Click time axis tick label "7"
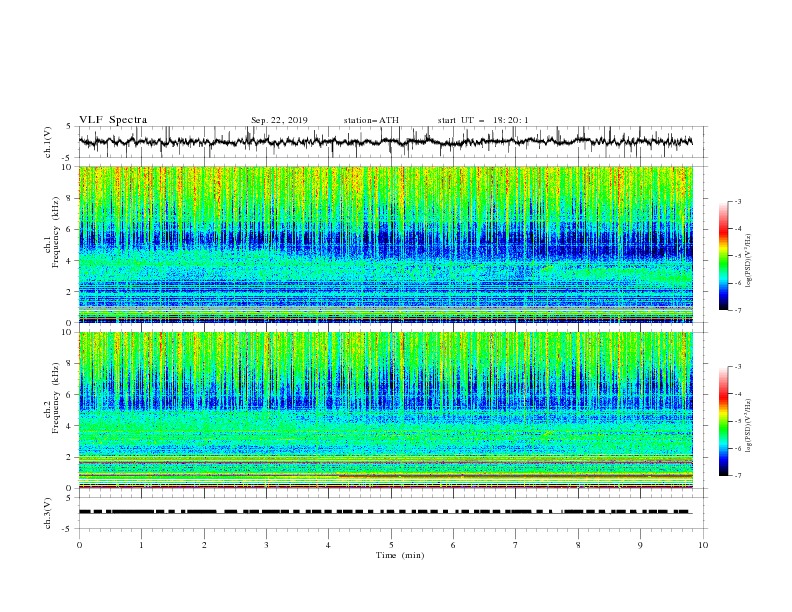 [x=516, y=545]
